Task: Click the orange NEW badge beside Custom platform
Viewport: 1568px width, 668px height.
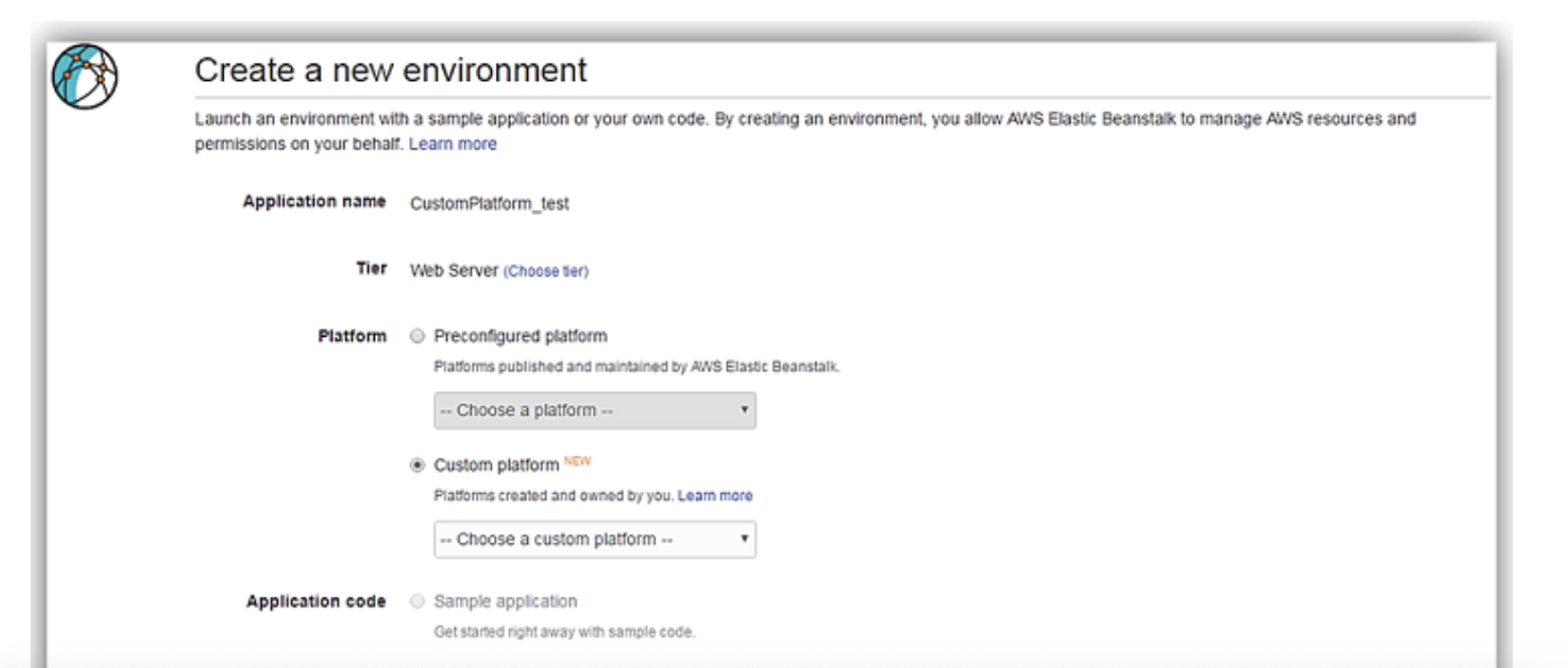Action: pos(577,462)
